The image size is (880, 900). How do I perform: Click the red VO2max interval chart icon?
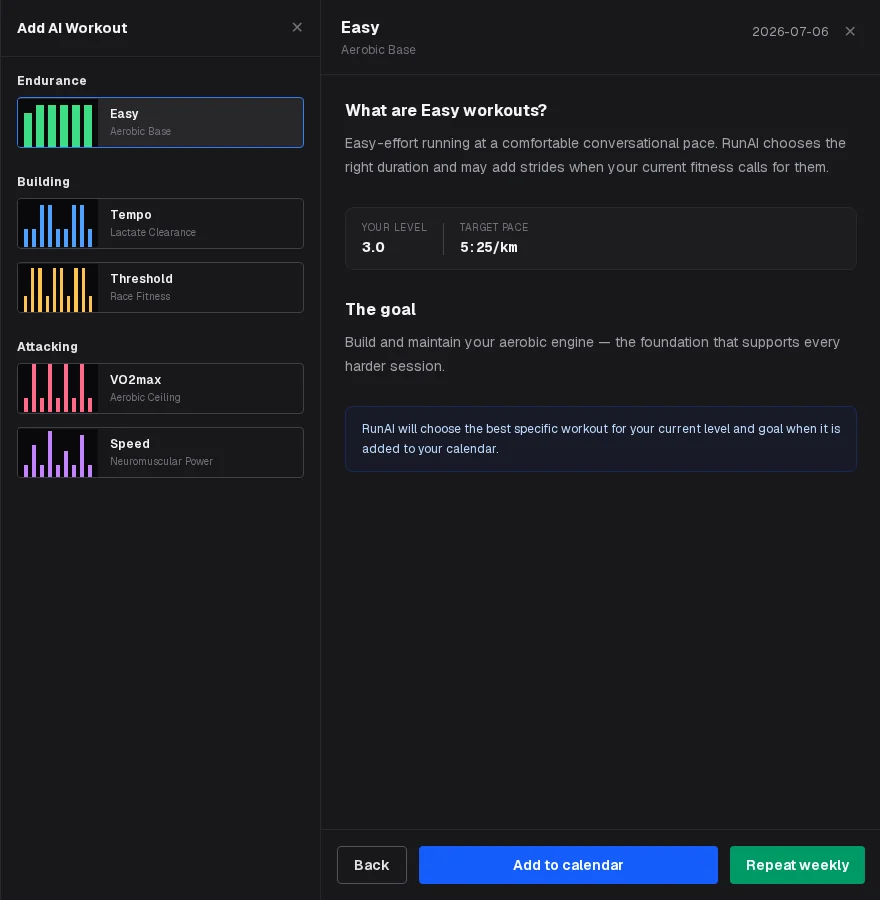click(58, 389)
